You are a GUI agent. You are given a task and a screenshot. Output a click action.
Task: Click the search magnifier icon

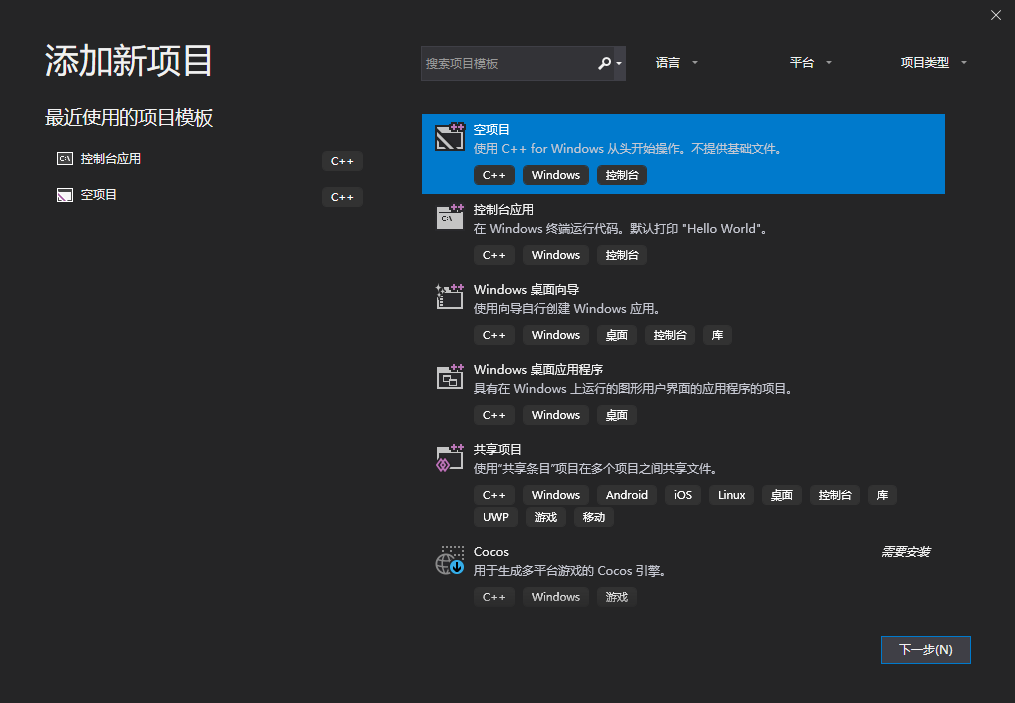tap(604, 62)
